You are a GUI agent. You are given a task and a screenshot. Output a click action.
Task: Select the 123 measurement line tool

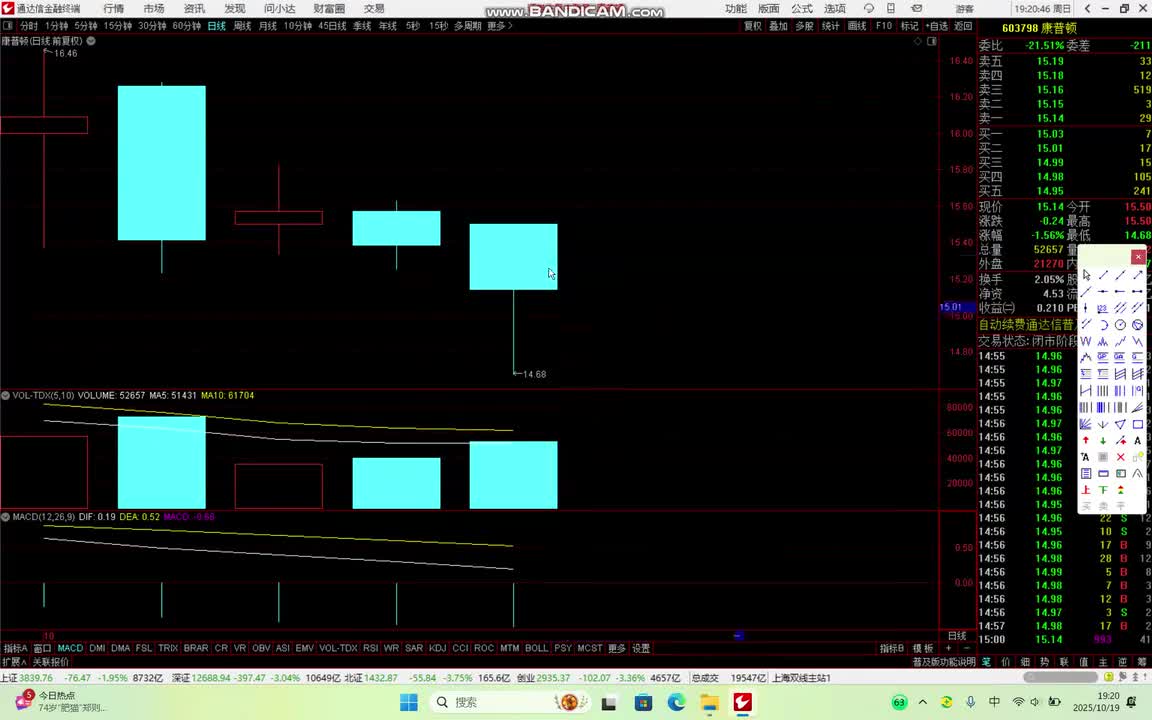1103,308
